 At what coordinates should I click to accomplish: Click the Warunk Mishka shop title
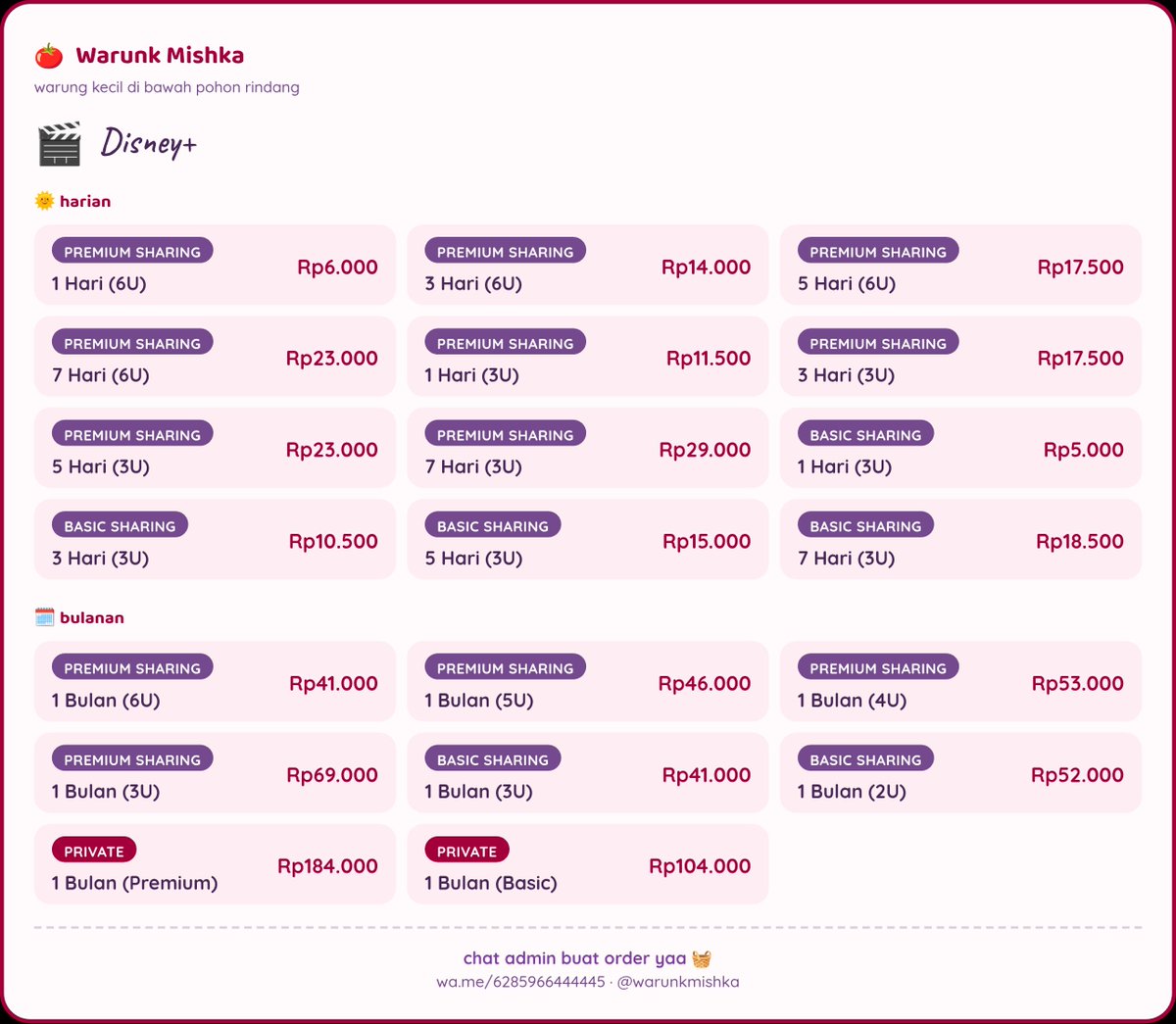coord(160,56)
